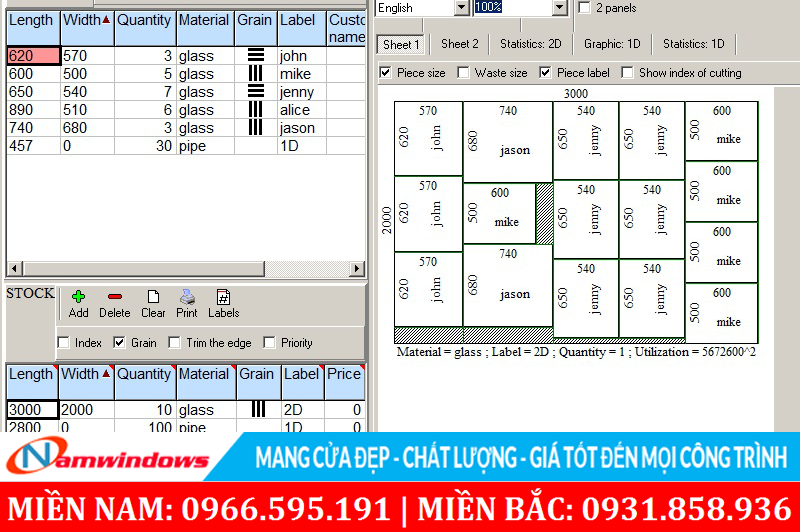
Task: Click right arrow of pieces horizontal scrollbar
Action: pos(357,268)
